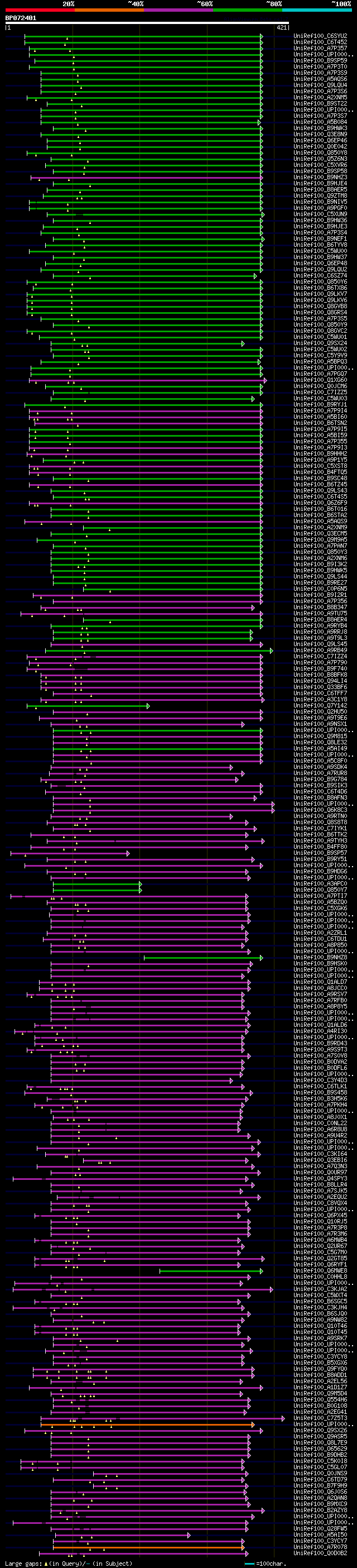Select hit label UniRef100_C7IYK1
This screenshot has height=1568, width=357.
click(x=321, y=829)
